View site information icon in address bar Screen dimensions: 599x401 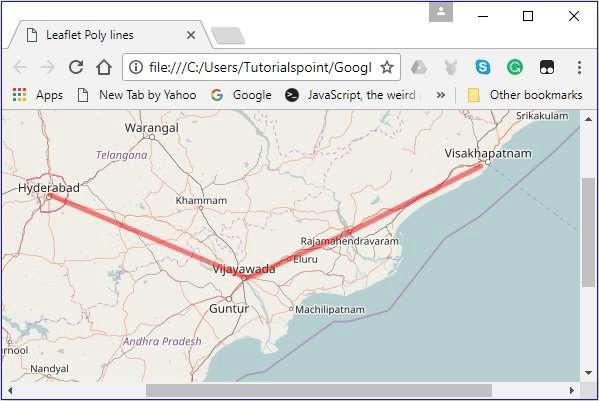(136, 67)
